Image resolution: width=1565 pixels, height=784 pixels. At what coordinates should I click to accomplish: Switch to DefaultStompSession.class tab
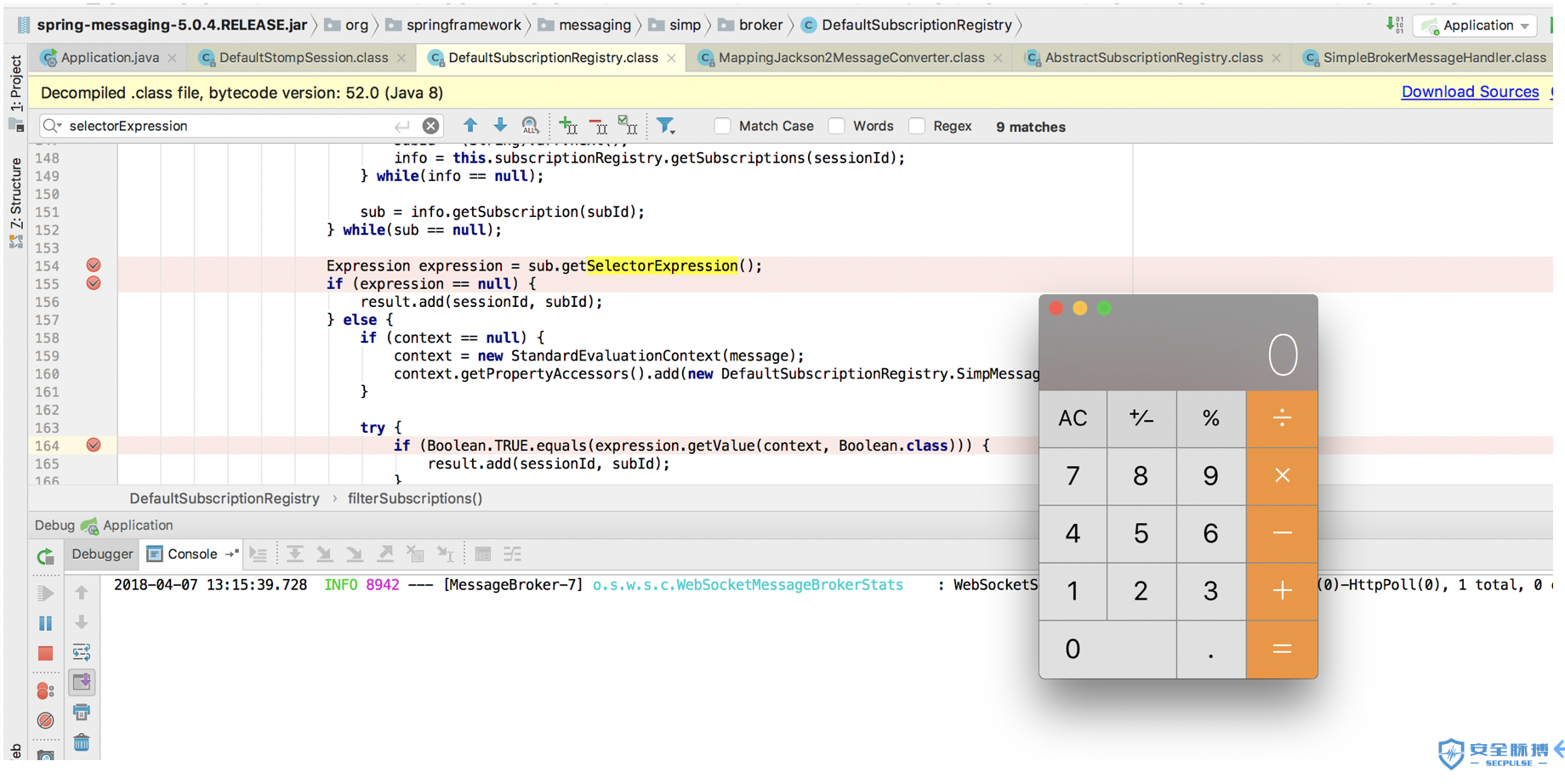[x=304, y=58]
